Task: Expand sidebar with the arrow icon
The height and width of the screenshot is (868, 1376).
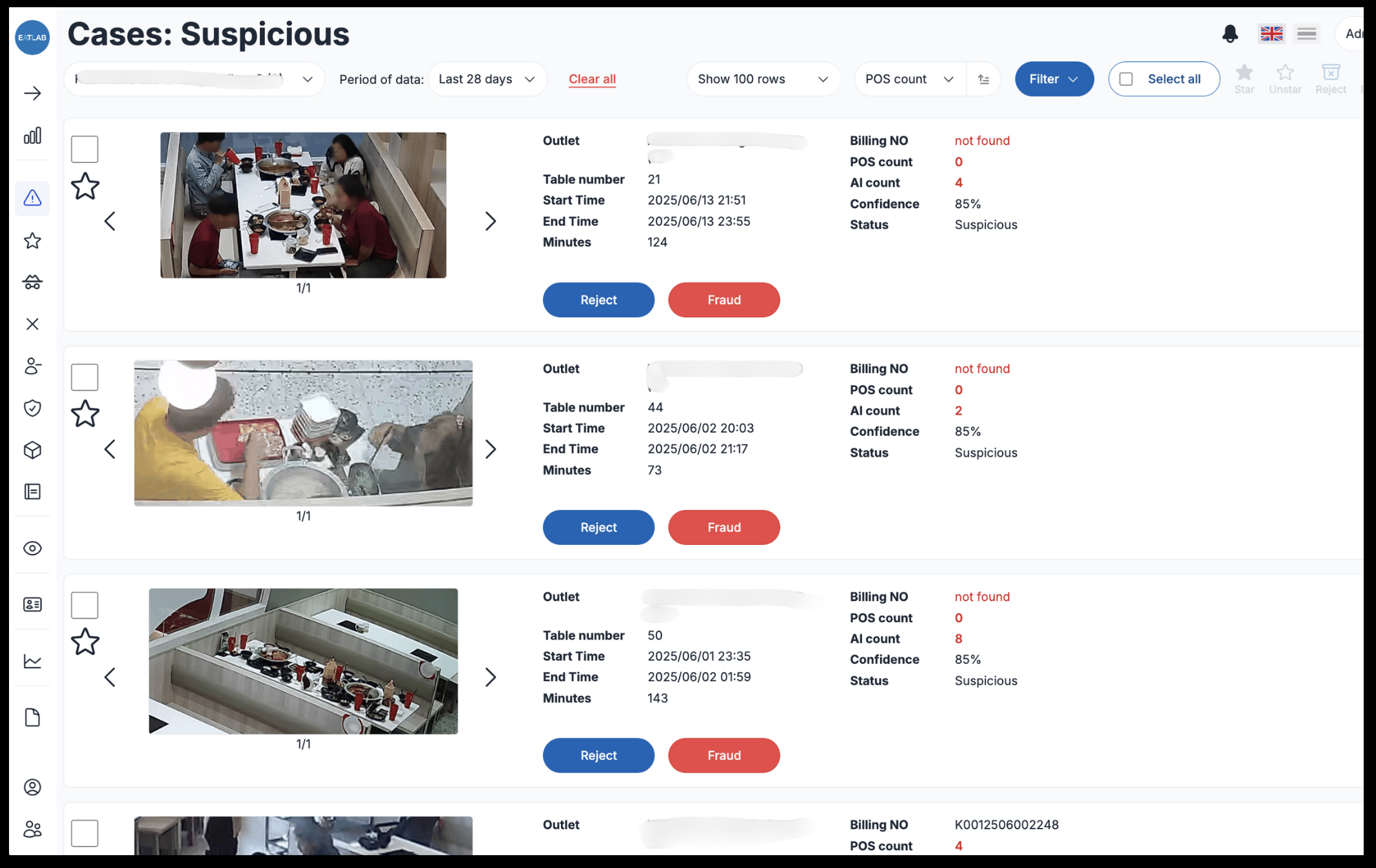Action: [32, 94]
